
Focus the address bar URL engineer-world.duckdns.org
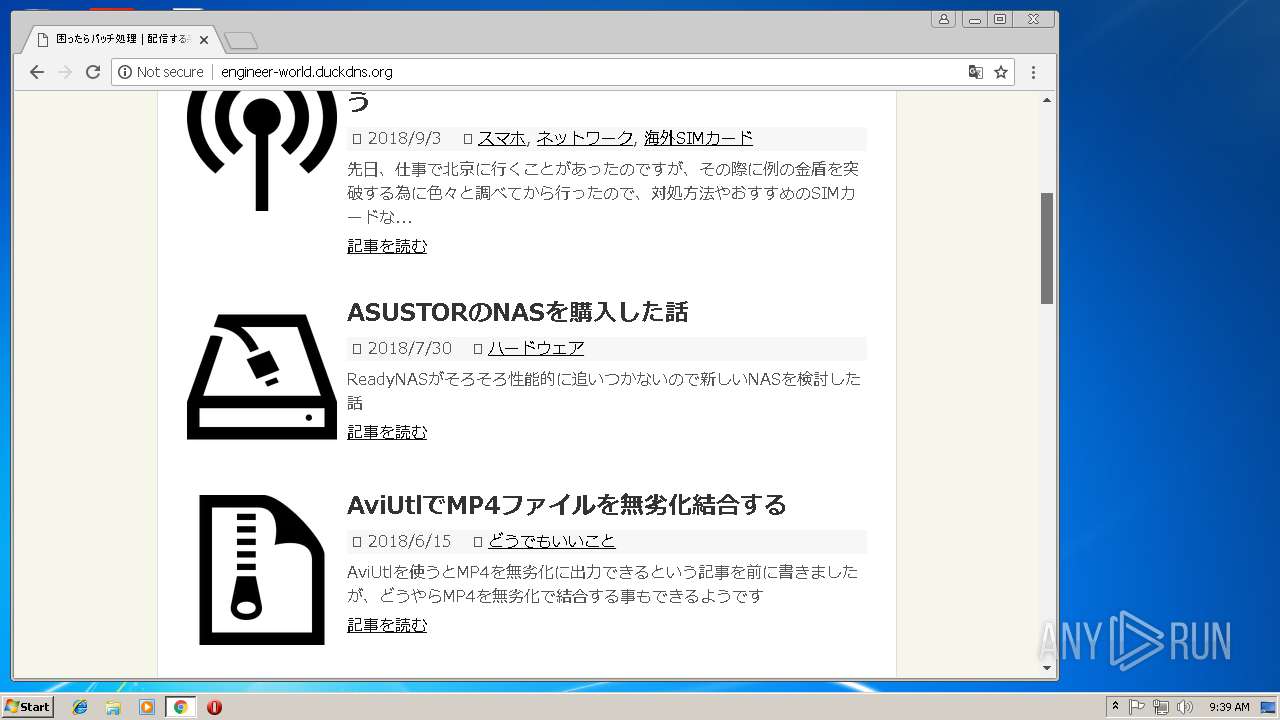pos(306,72)
